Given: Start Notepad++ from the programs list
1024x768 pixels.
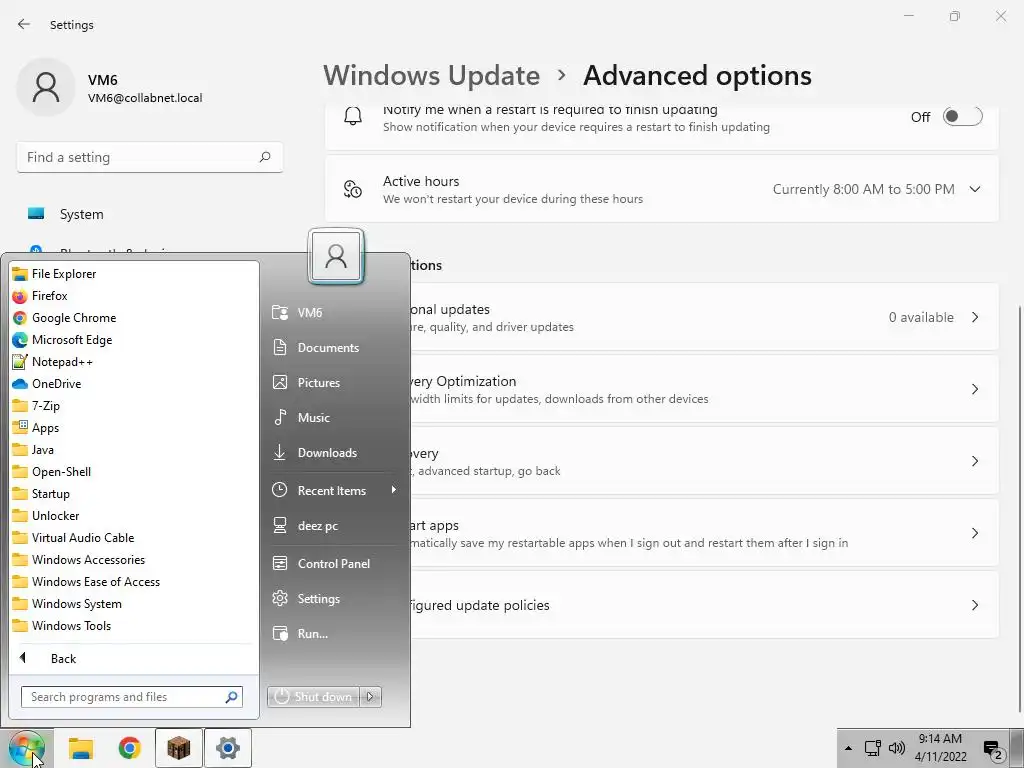Looking at the screenshot, I should [134, 362].
